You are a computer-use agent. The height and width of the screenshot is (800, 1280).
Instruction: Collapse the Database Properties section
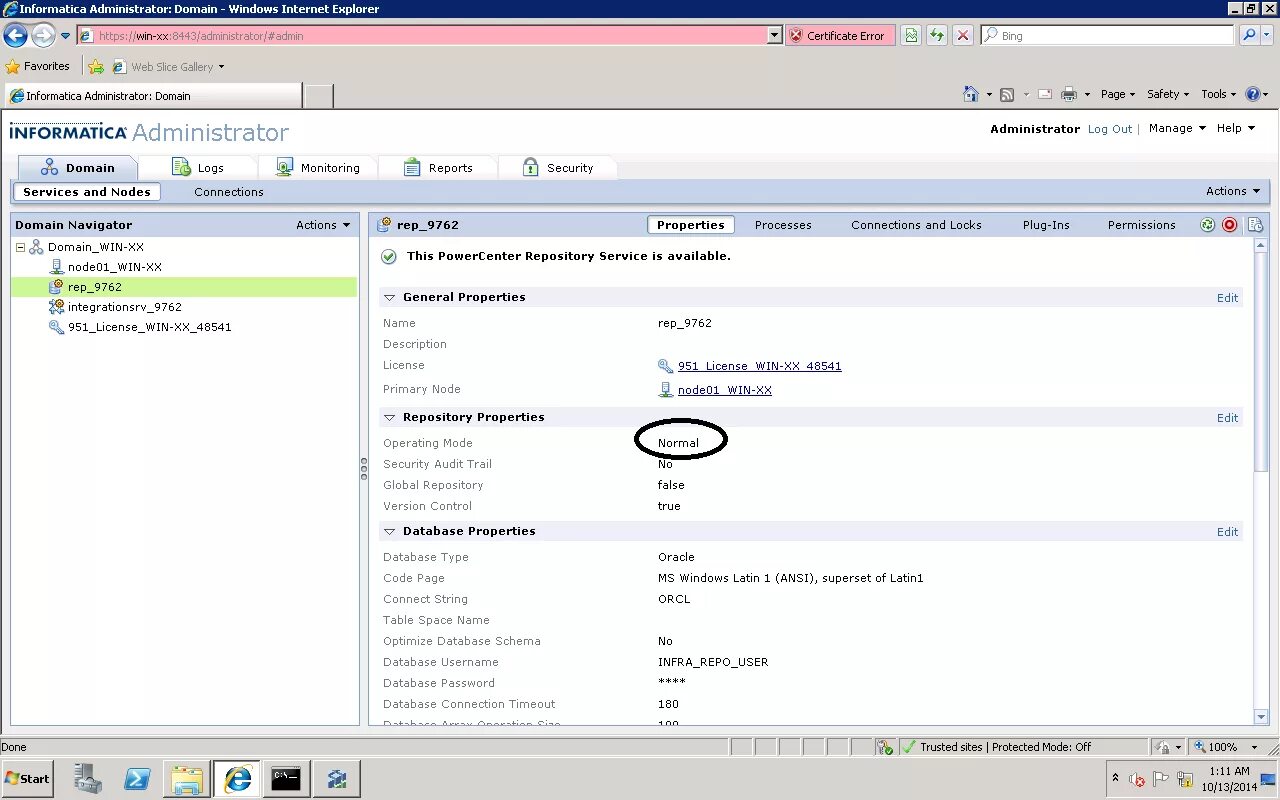point(389,531)
